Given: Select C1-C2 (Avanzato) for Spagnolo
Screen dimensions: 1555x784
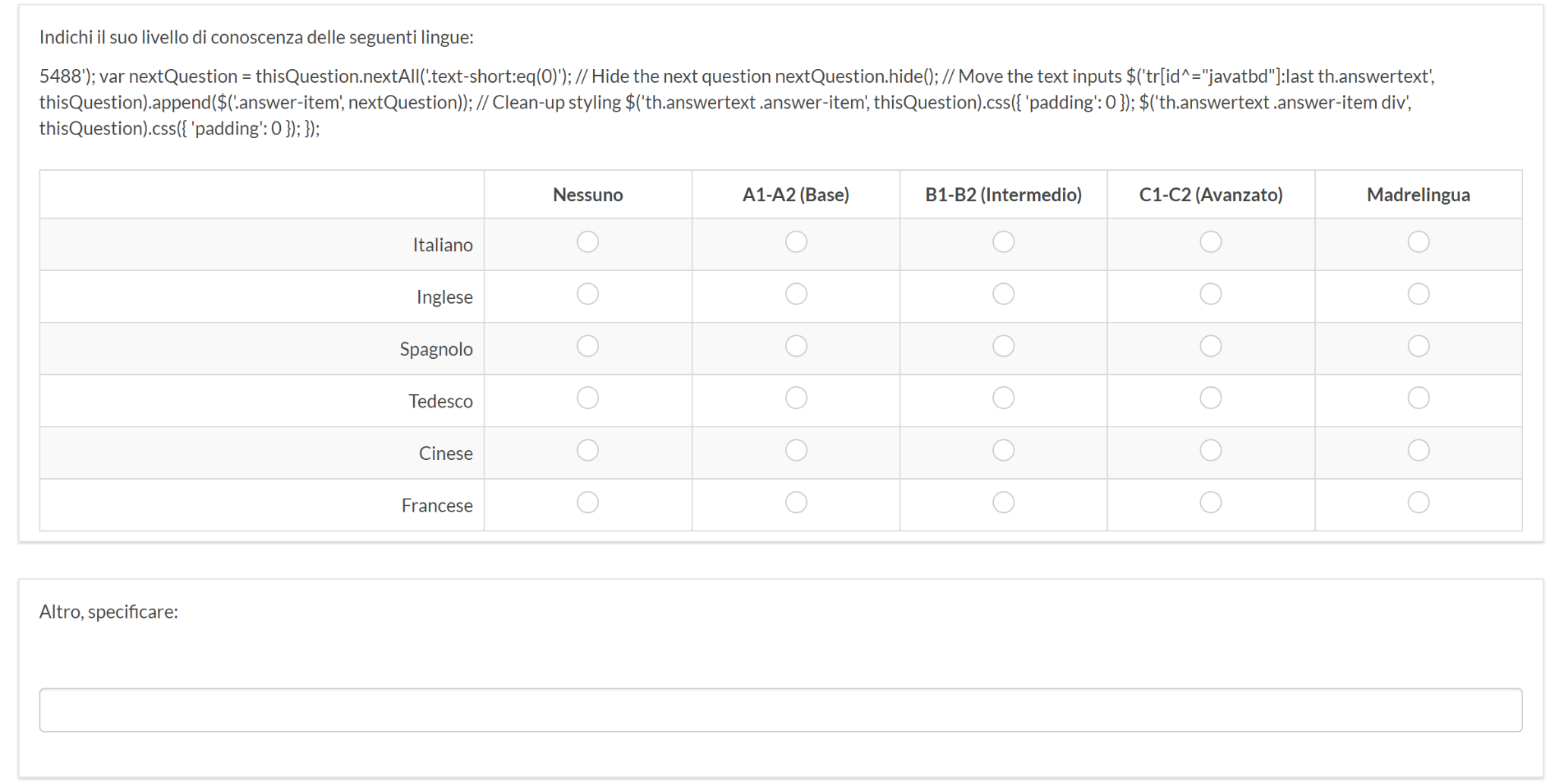Looking at the screenshot, I should (x=1210, y=346).
